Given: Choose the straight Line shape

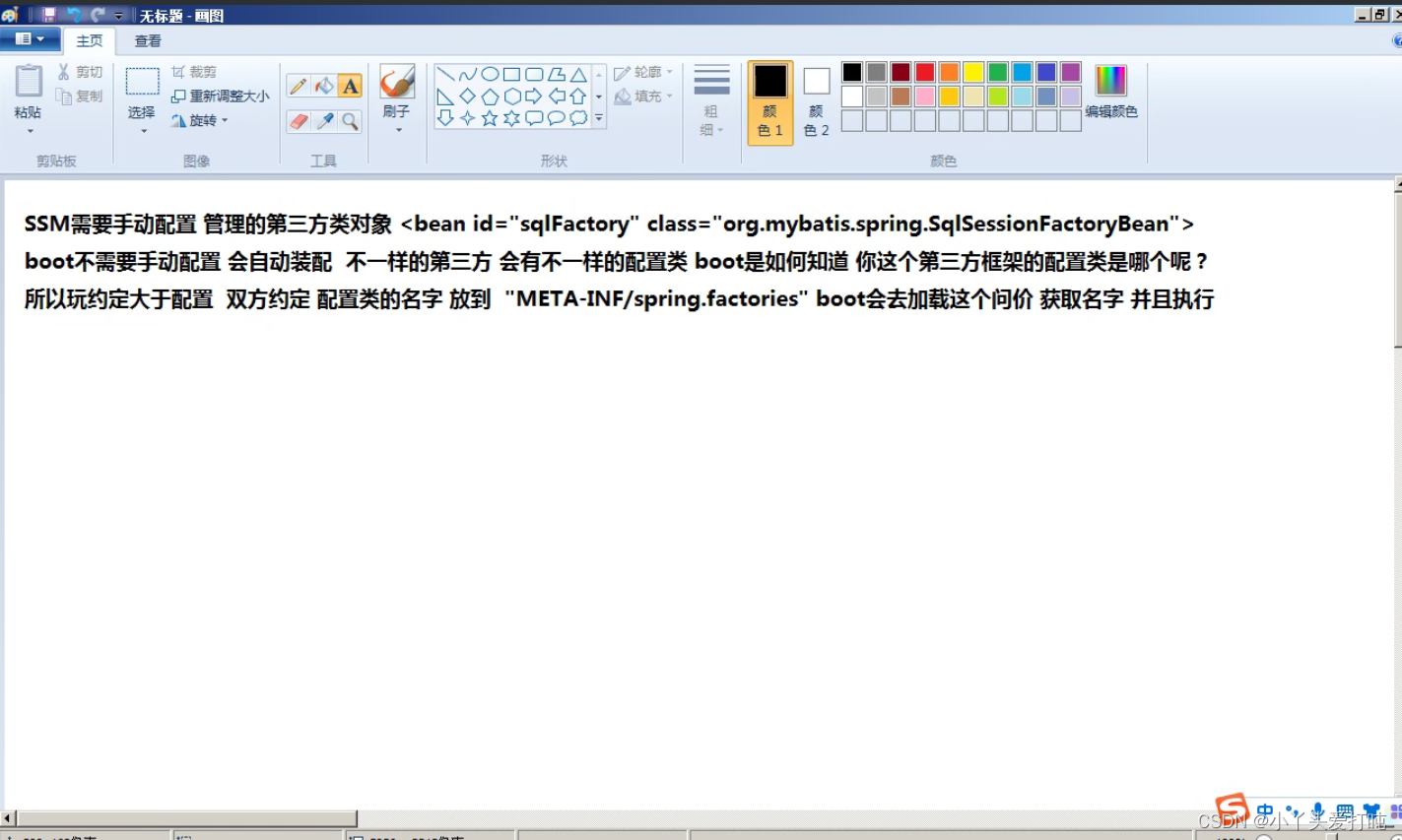Looking at the screenshot, I should coord(445,74).
